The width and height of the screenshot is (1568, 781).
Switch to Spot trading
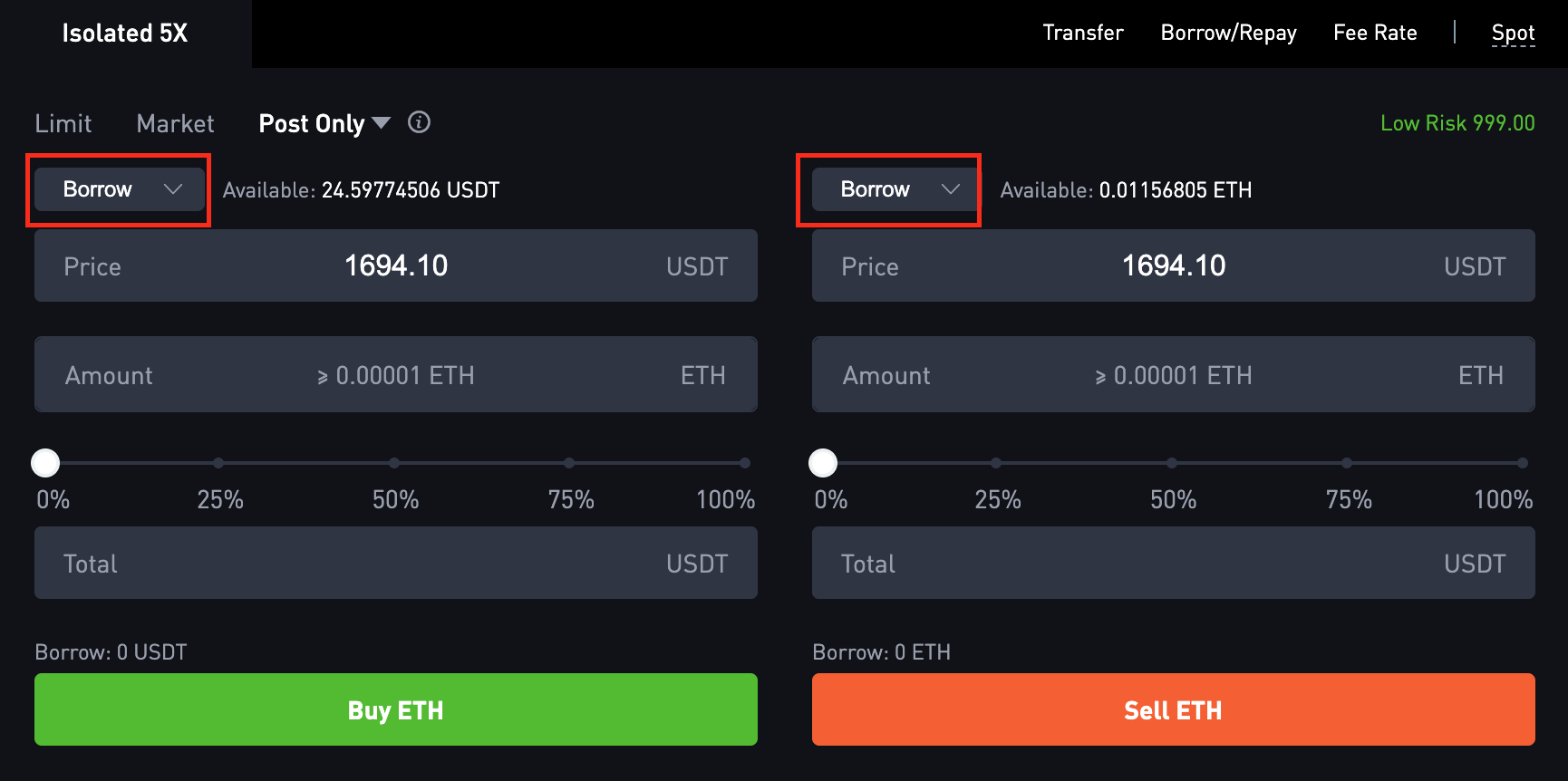pyautogui.click(x=1513, y=34)
